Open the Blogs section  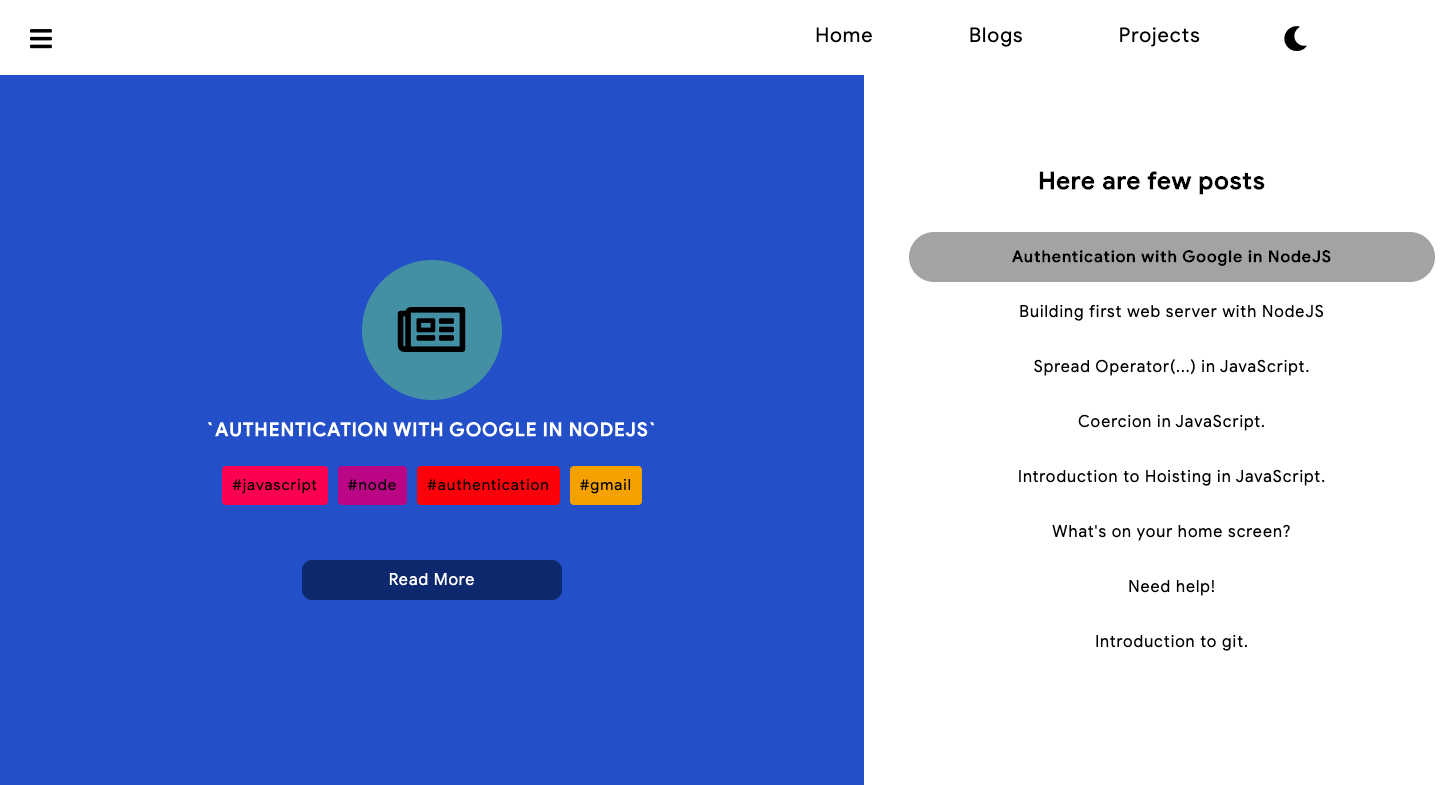(x=995, y=35)
